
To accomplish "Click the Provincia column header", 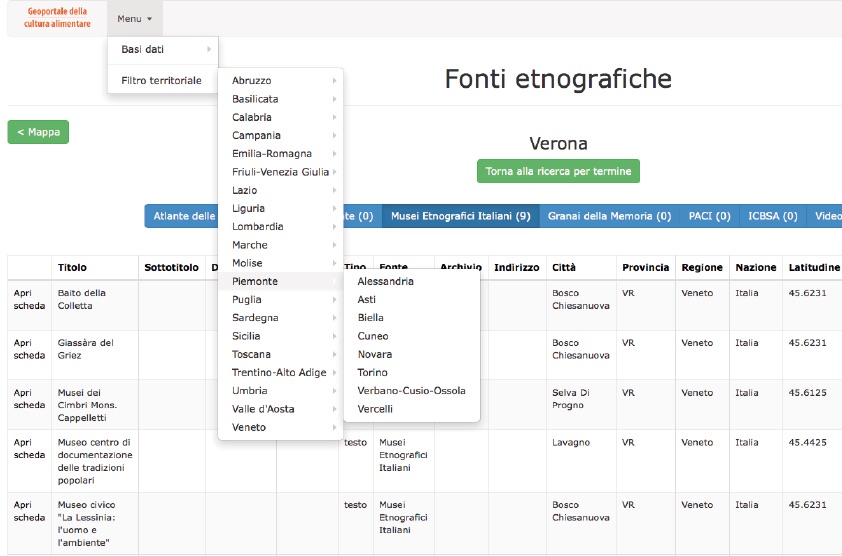I will pos(645,268).
